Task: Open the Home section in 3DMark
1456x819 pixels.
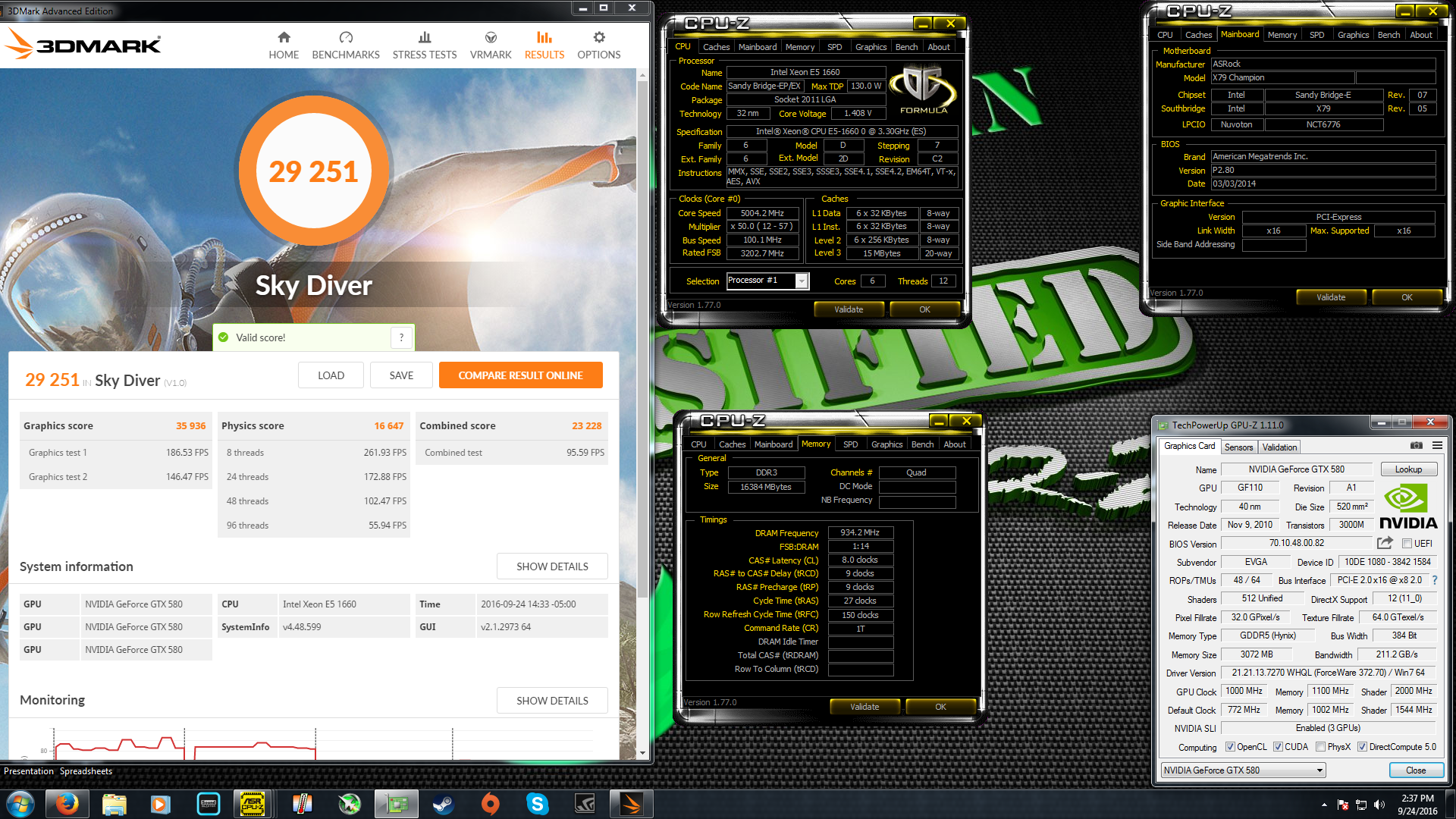Action: click(284, 45)
